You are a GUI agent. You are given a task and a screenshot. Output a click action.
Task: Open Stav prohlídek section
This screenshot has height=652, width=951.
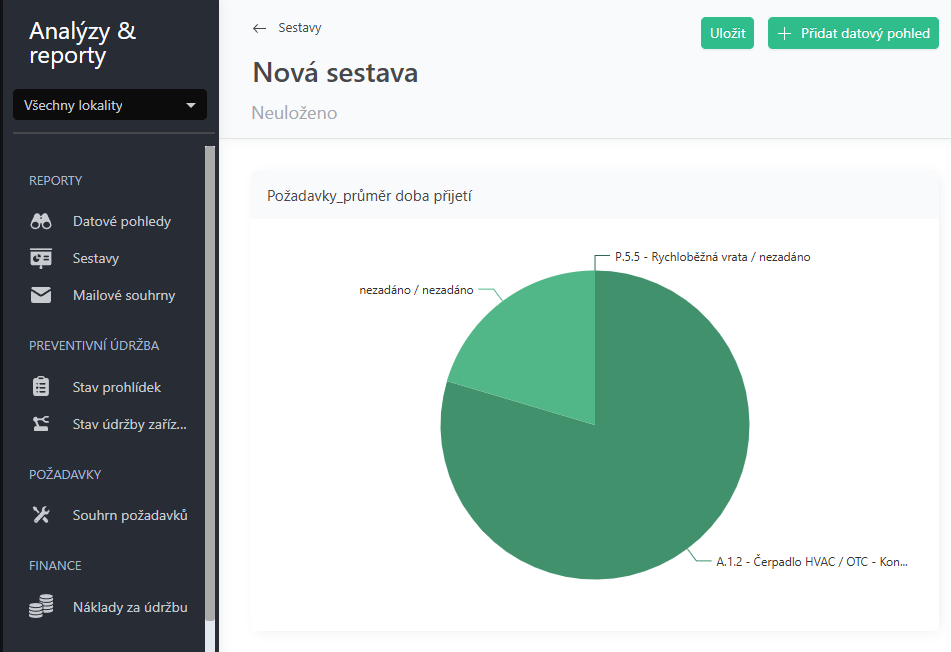tap(116, 387)
